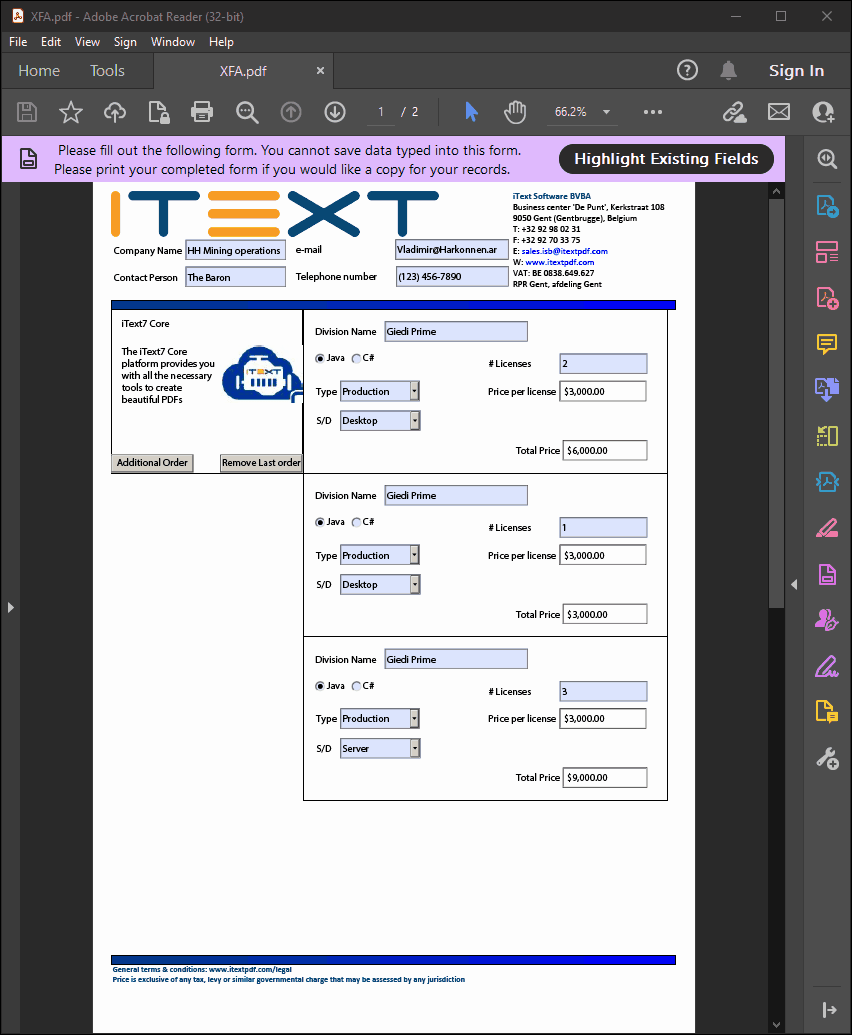This screenshot has width=852, height=1035.
Task: Select Java in the bottom order section
Action: (322, 685)
